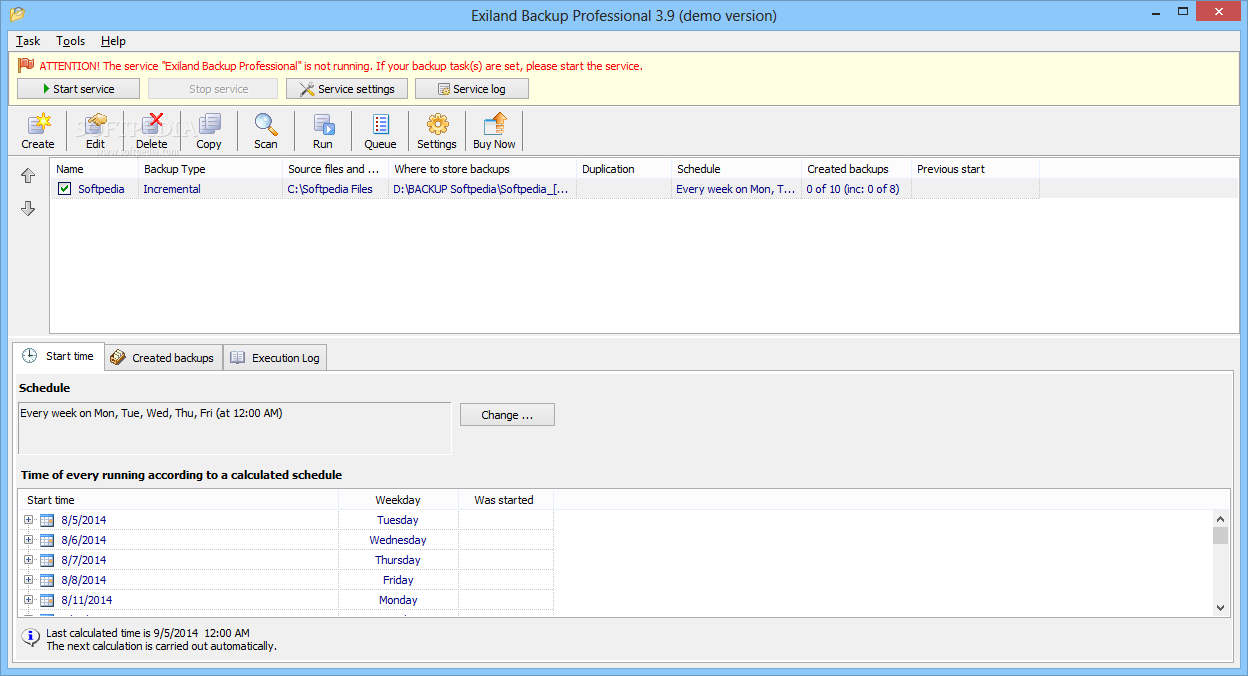Select the 'C:\Softpedia Files' source cell
Image resolution: width=1248 pixels, height=676 pixels.
pos(335,189)
